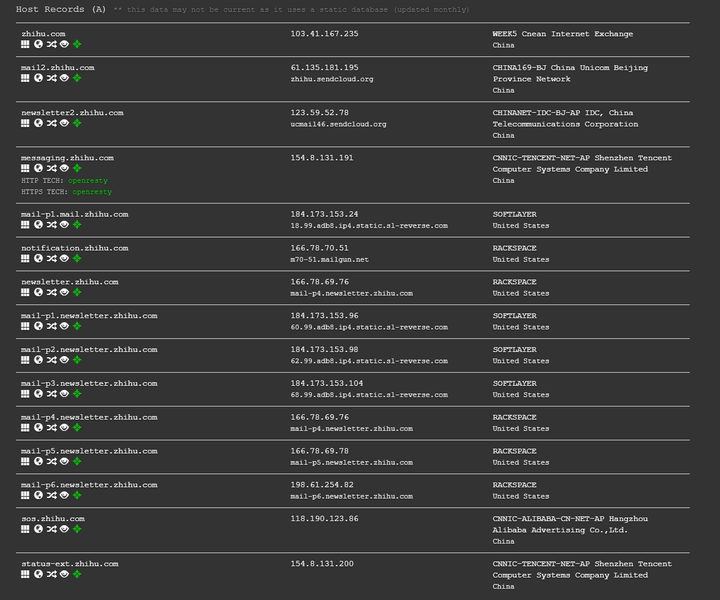Click the shuffle arrows icon under mail2.zhihu.com
Screen dimensions: 720x600
pos(51,78)
